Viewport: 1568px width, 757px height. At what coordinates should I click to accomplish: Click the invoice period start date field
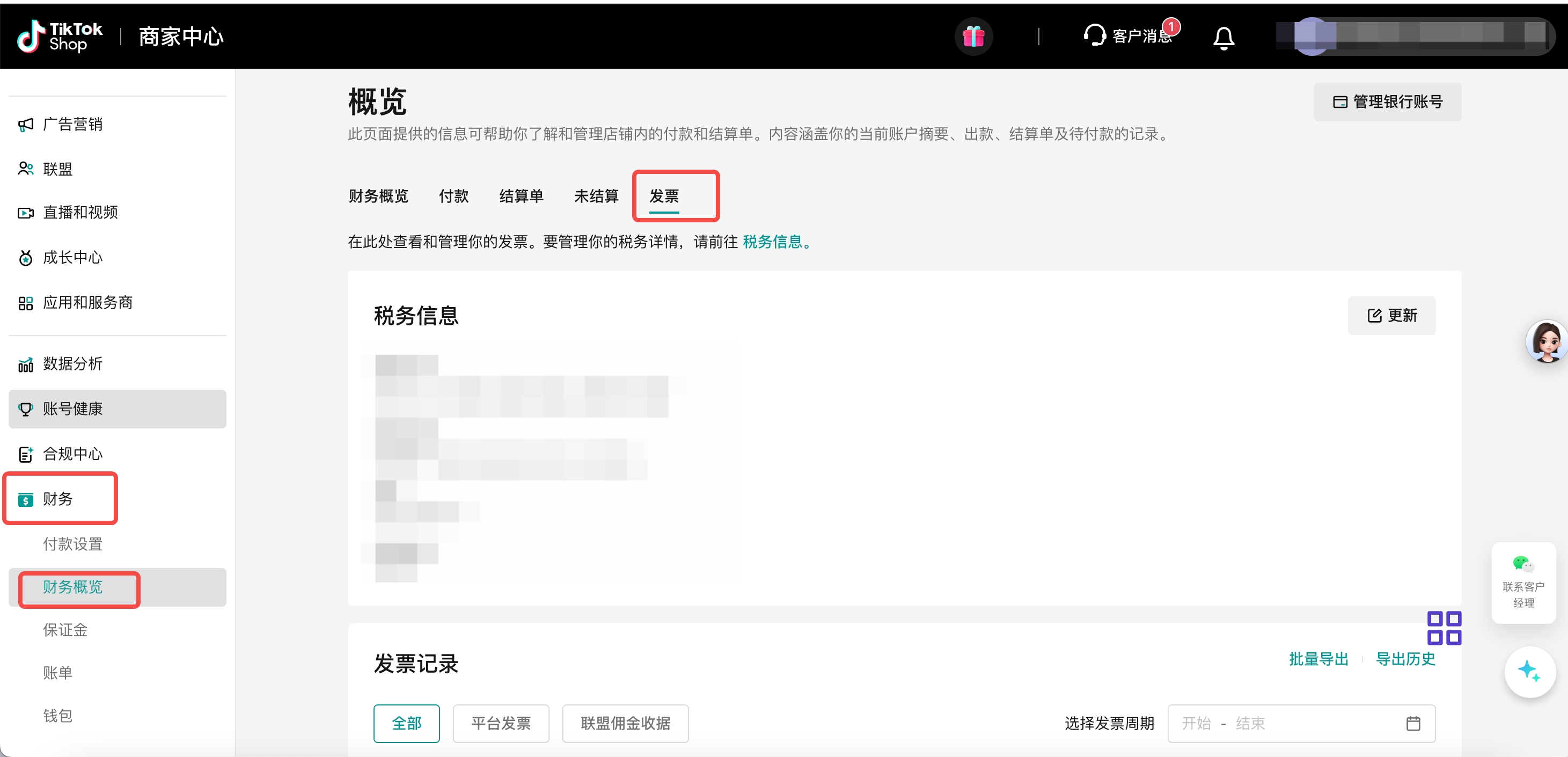click(1196, 723)
